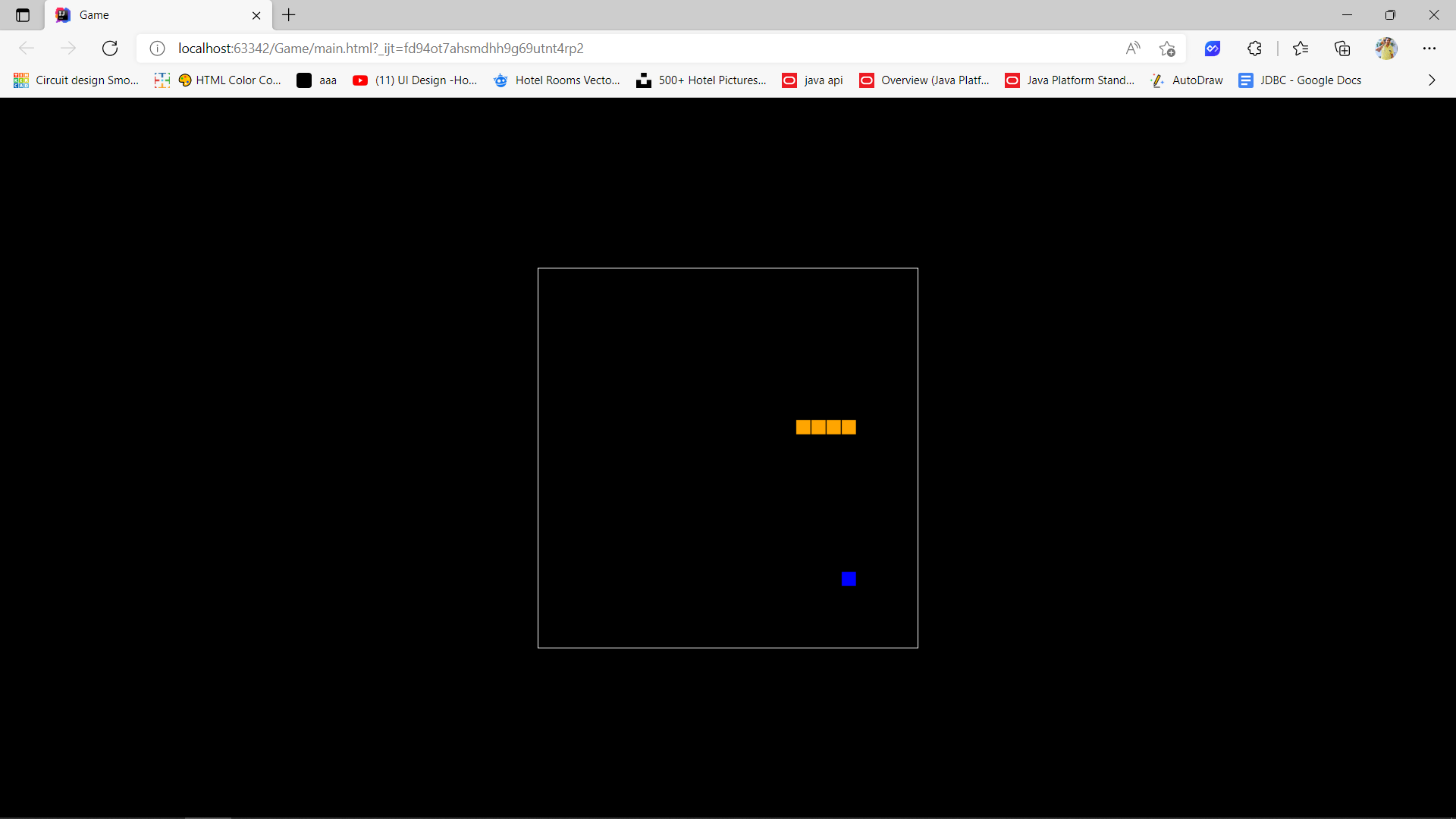Click the browser forward arrow

pos(68,49)
